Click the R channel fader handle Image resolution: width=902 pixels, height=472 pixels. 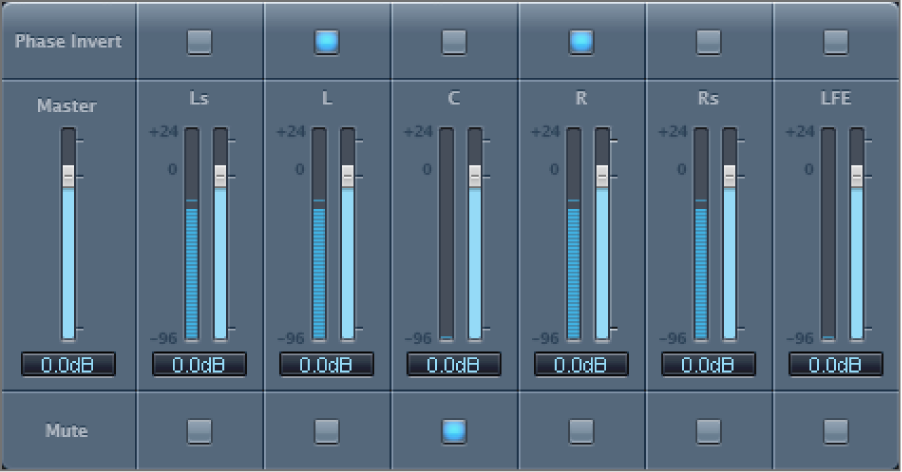click(602, 176)
